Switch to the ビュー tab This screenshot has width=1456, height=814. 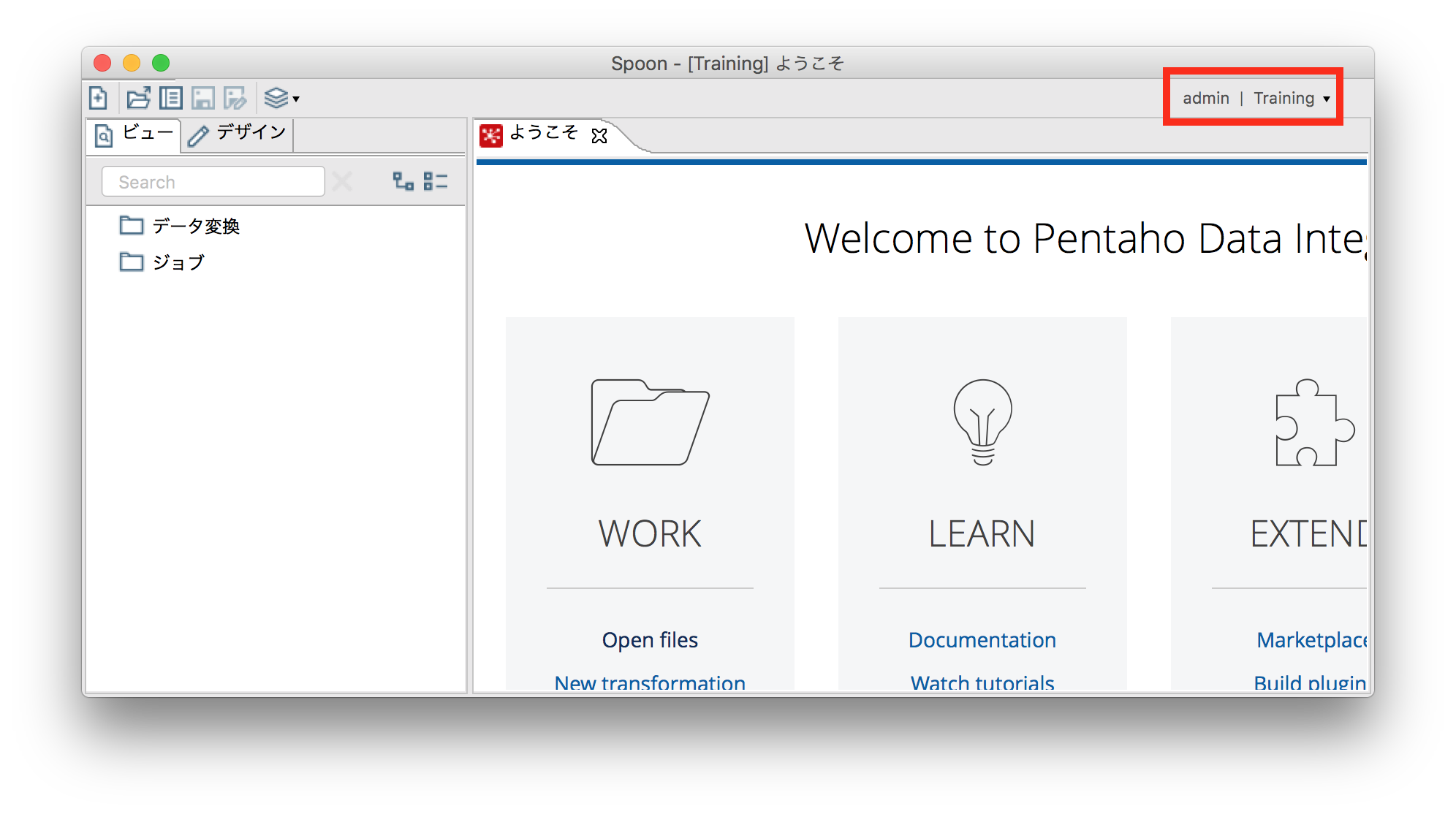[134, 134]
